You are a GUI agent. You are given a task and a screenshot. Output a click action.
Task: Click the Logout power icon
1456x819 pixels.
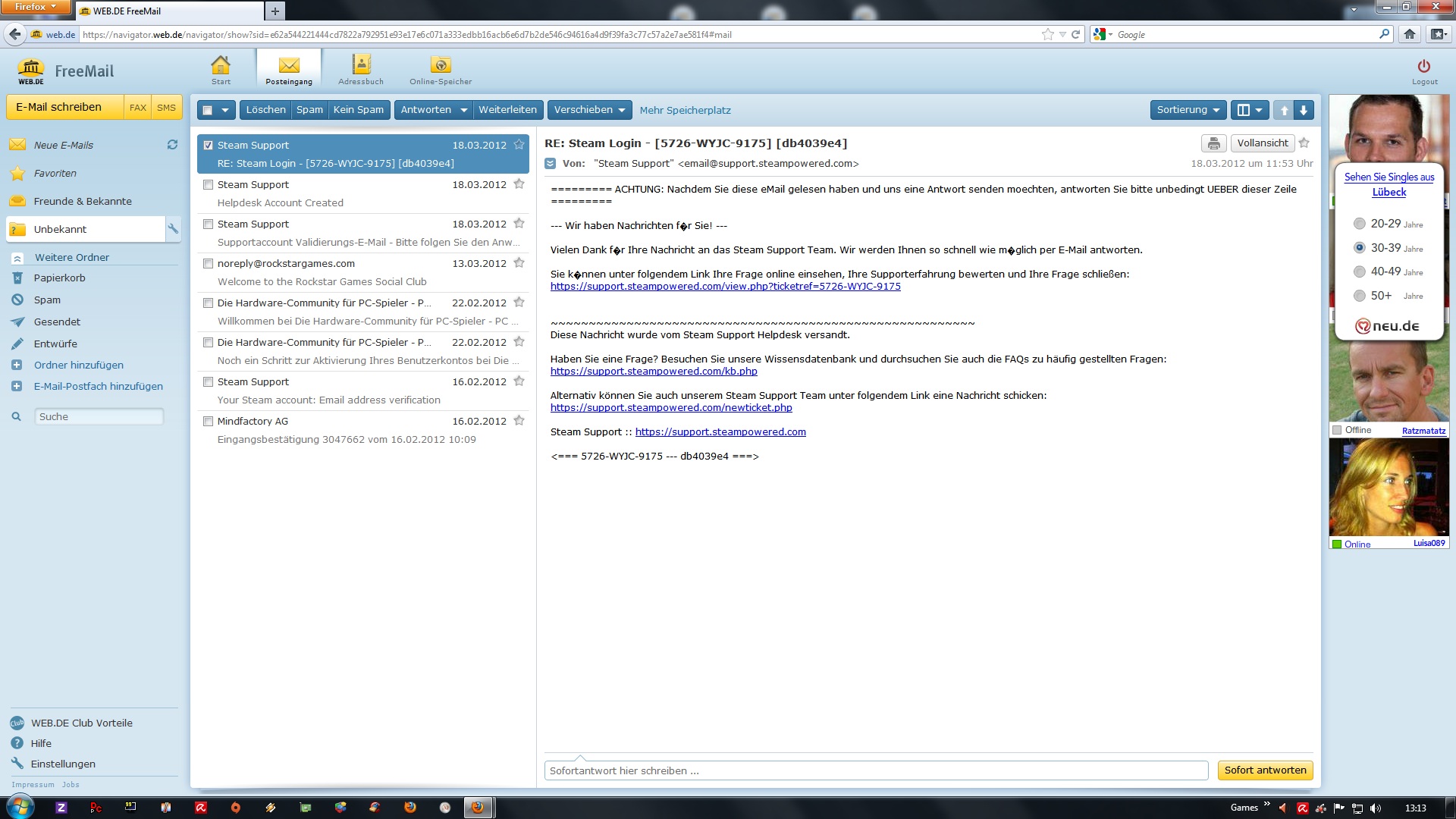[1424, 67]
